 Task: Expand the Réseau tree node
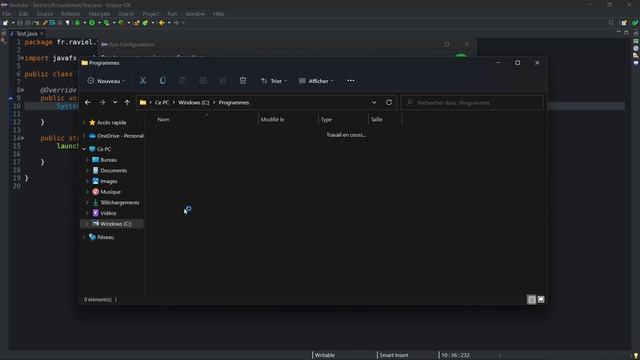pyautogui.click(x=84, y=237)
